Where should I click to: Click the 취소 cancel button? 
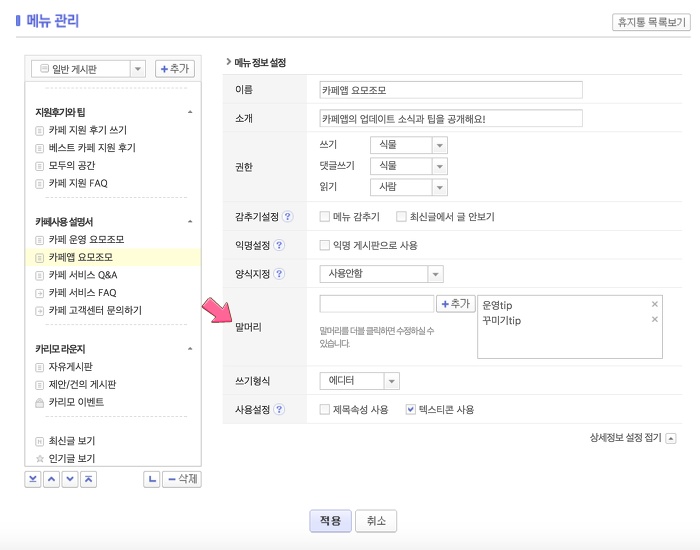376,521
